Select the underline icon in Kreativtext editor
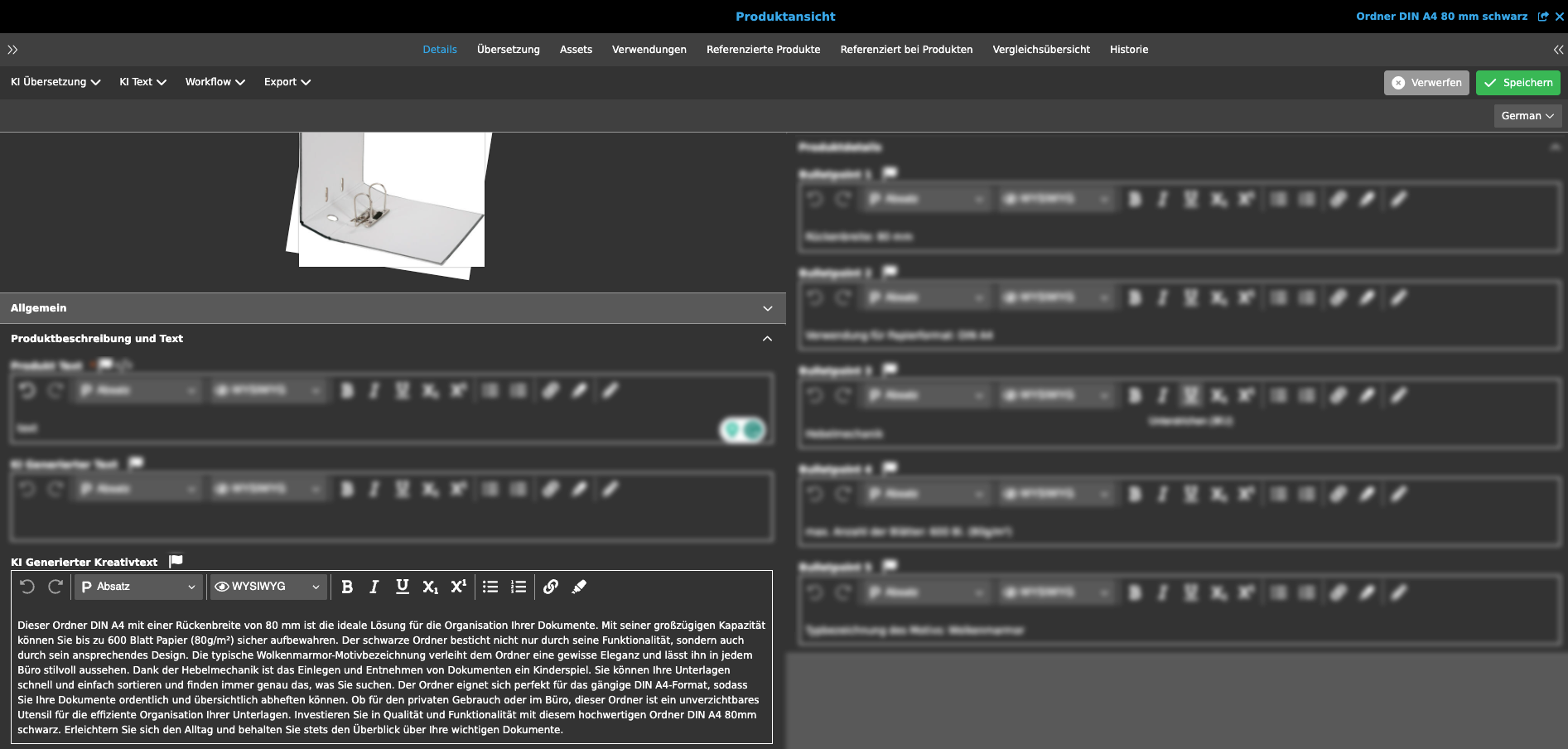This screenshot has height=749, width=1568. [x=402, y=587]
